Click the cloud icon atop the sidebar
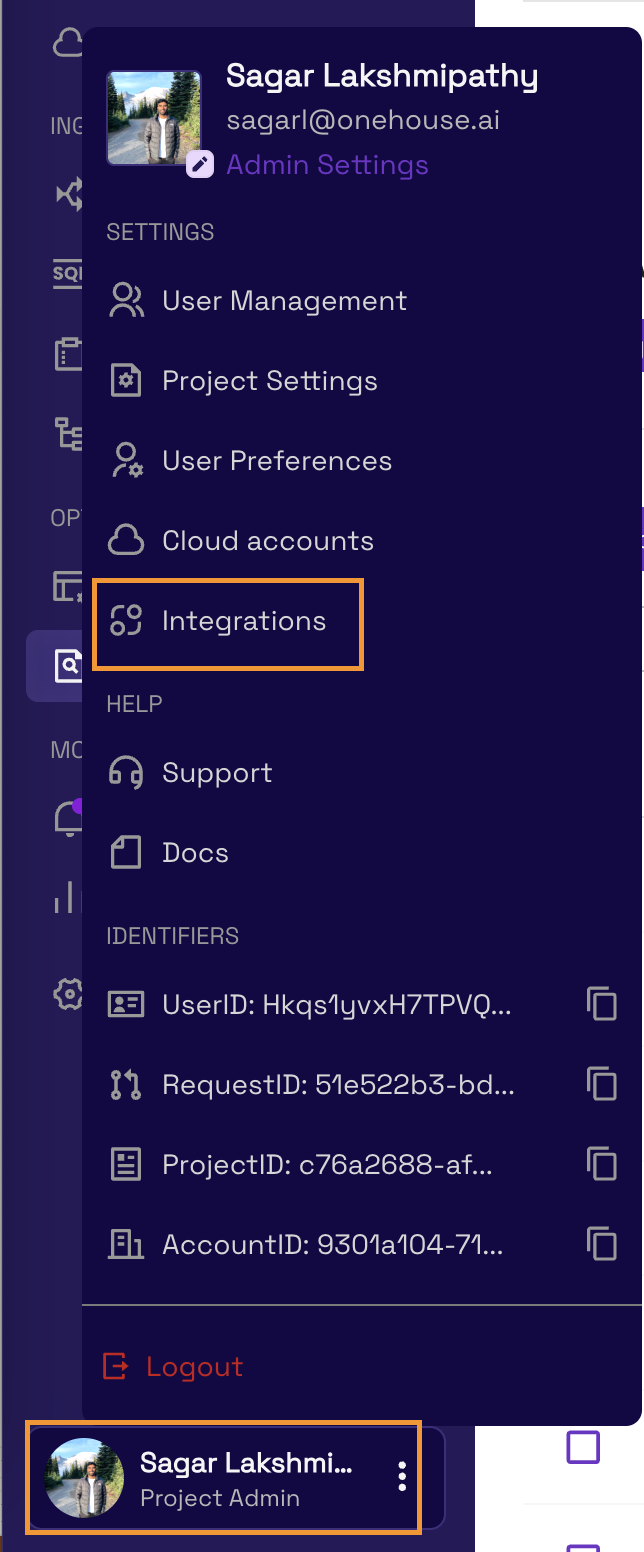 [68, 42]
